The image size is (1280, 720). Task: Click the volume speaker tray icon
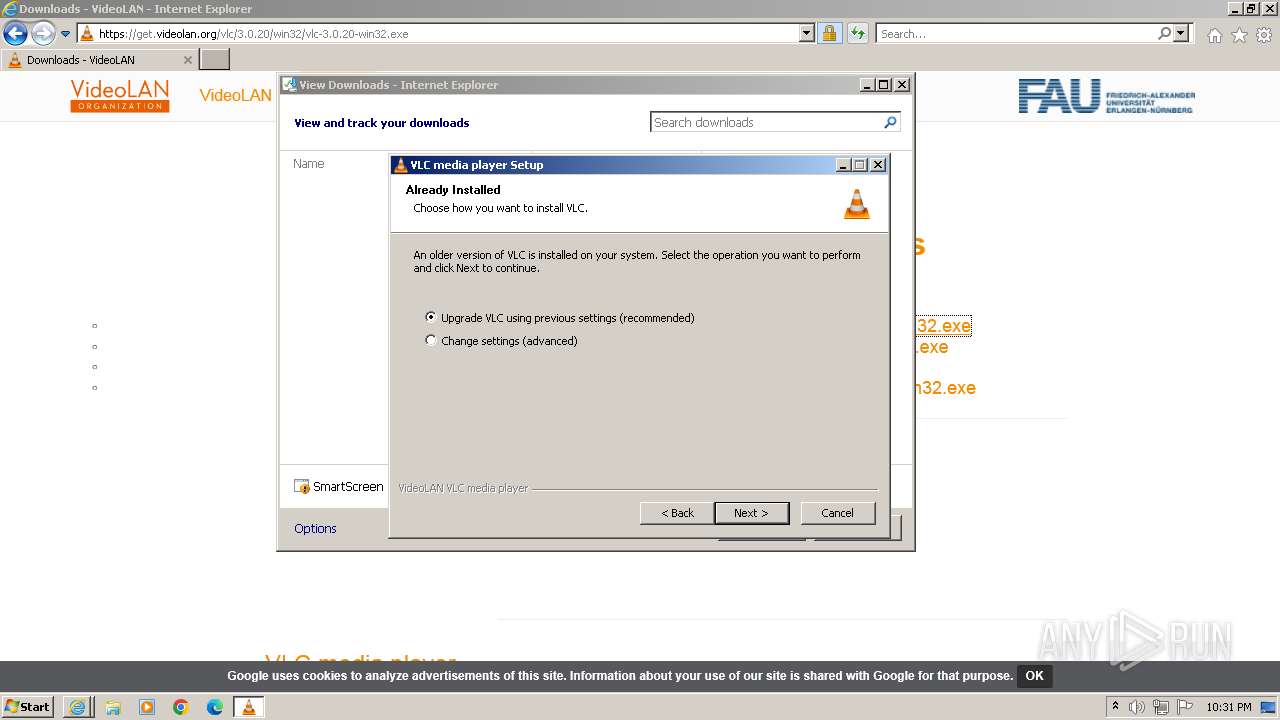click(1137, 707)
